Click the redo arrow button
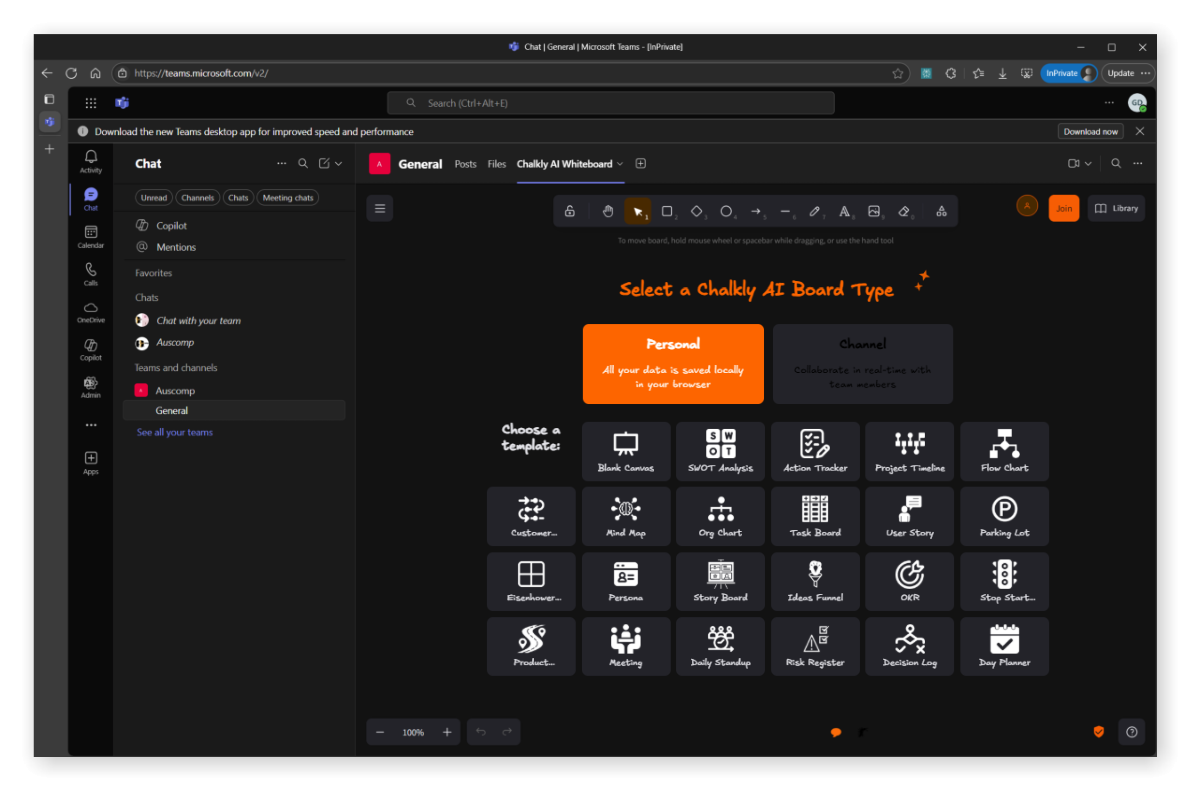The width and height of the screenshot is (1200, 800). [507, 732]
